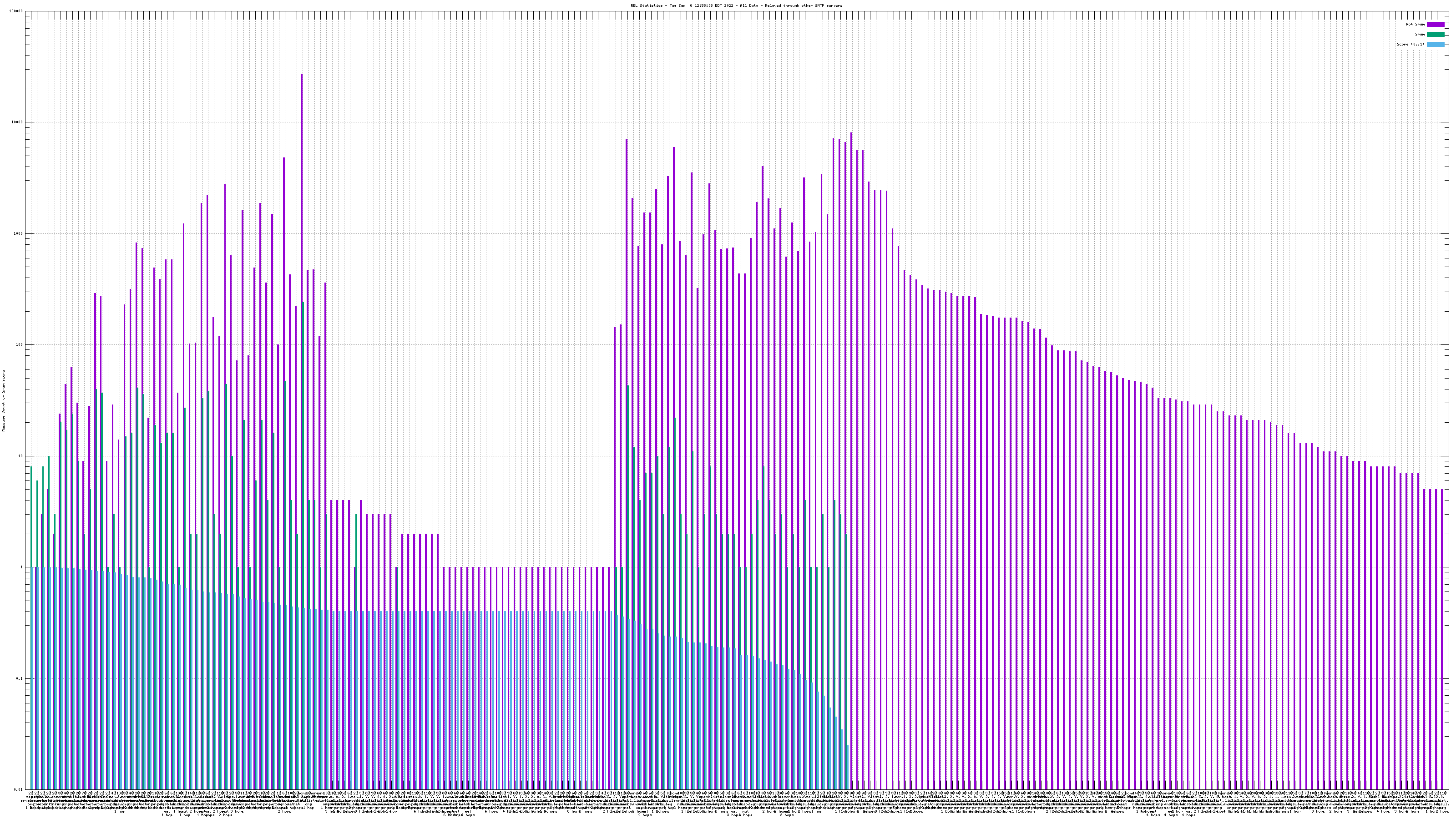
Task: Click the "Score (0..1)" legend text
Action: [x=1410, y=44]
